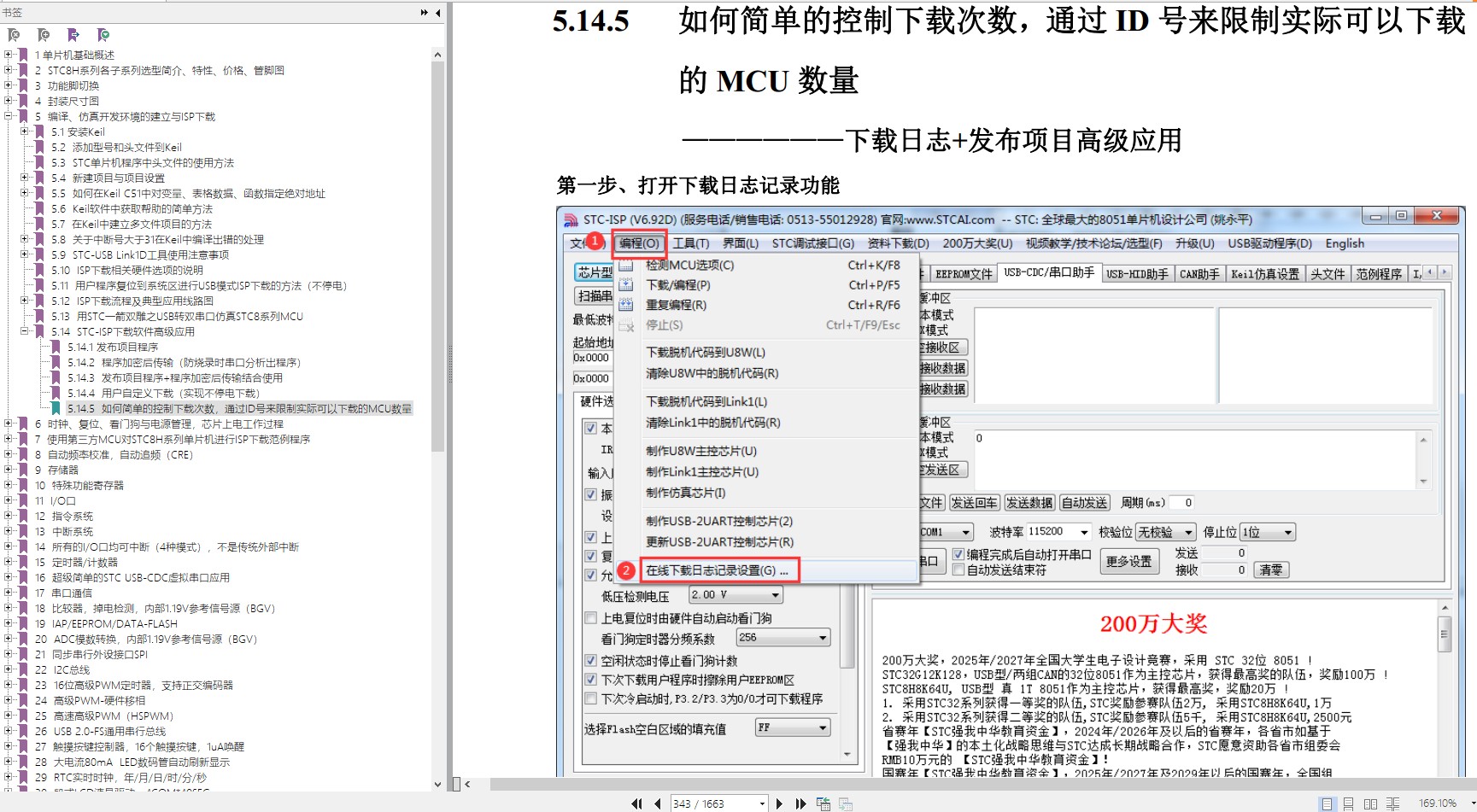
Task: Click the scroll-down arrow of bookmarks panel
Action: [438, 785]
